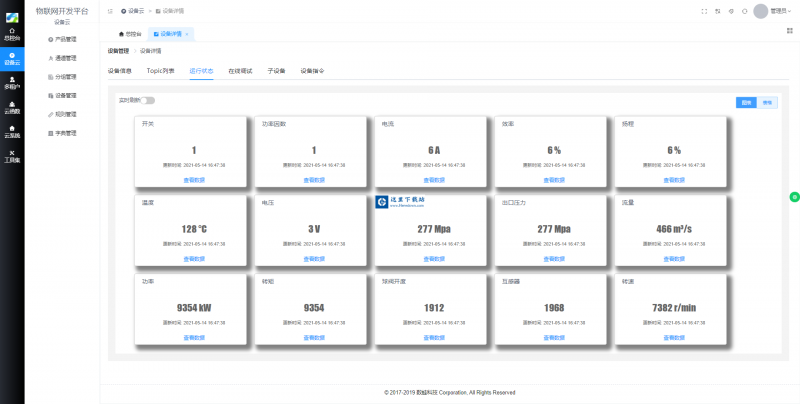Screen dimensions: 800x404
Task: Open 规则管理 in the side menu
Action: click(66, 114)
